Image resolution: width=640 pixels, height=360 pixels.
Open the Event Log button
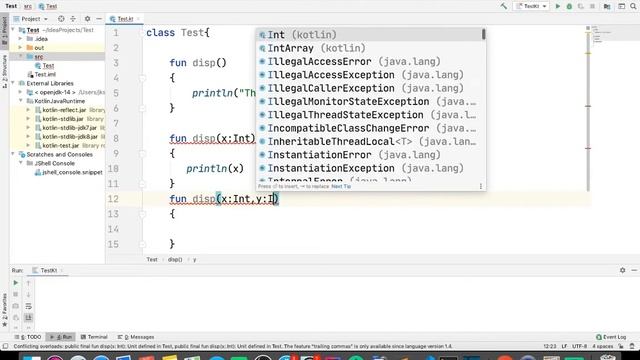[611, 337]
